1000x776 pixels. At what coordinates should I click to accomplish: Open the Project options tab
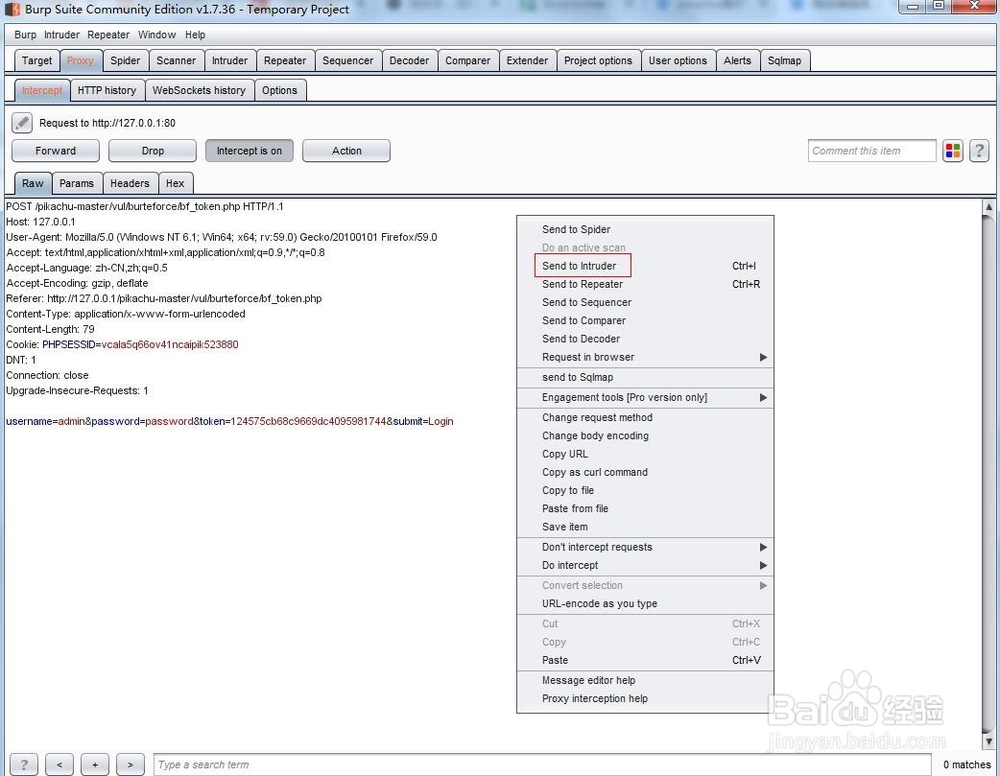(x=598, y=61)
